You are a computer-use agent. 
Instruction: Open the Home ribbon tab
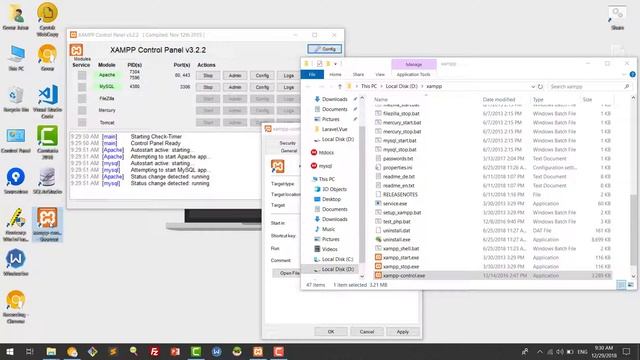click(x=335, y=74)
